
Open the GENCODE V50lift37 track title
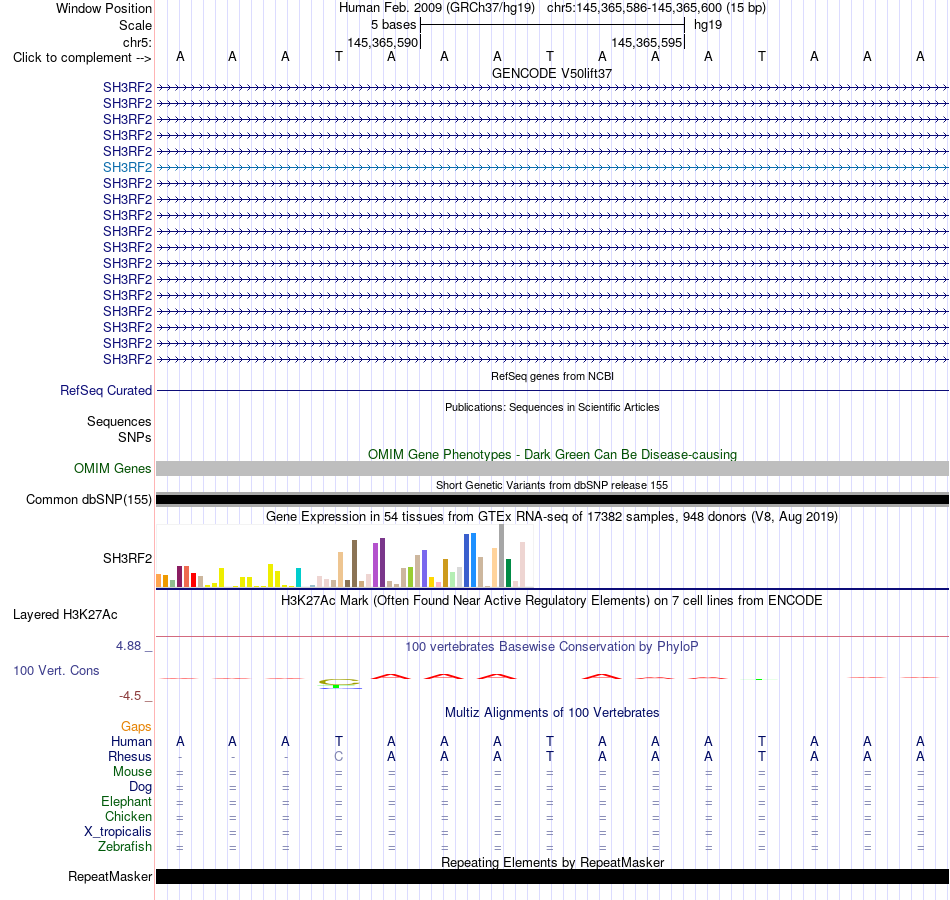[552, 73]
